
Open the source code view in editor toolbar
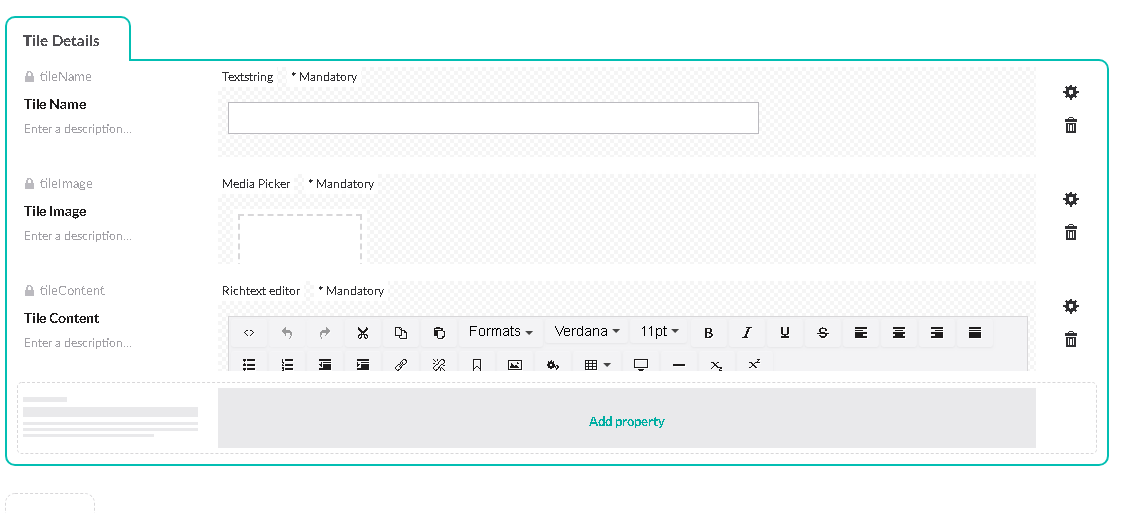tap(249, 332)
